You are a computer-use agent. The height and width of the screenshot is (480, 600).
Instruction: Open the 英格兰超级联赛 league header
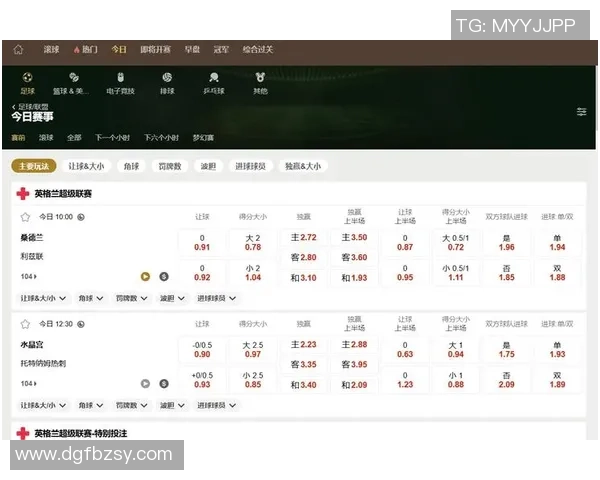(x=299, y=194)
